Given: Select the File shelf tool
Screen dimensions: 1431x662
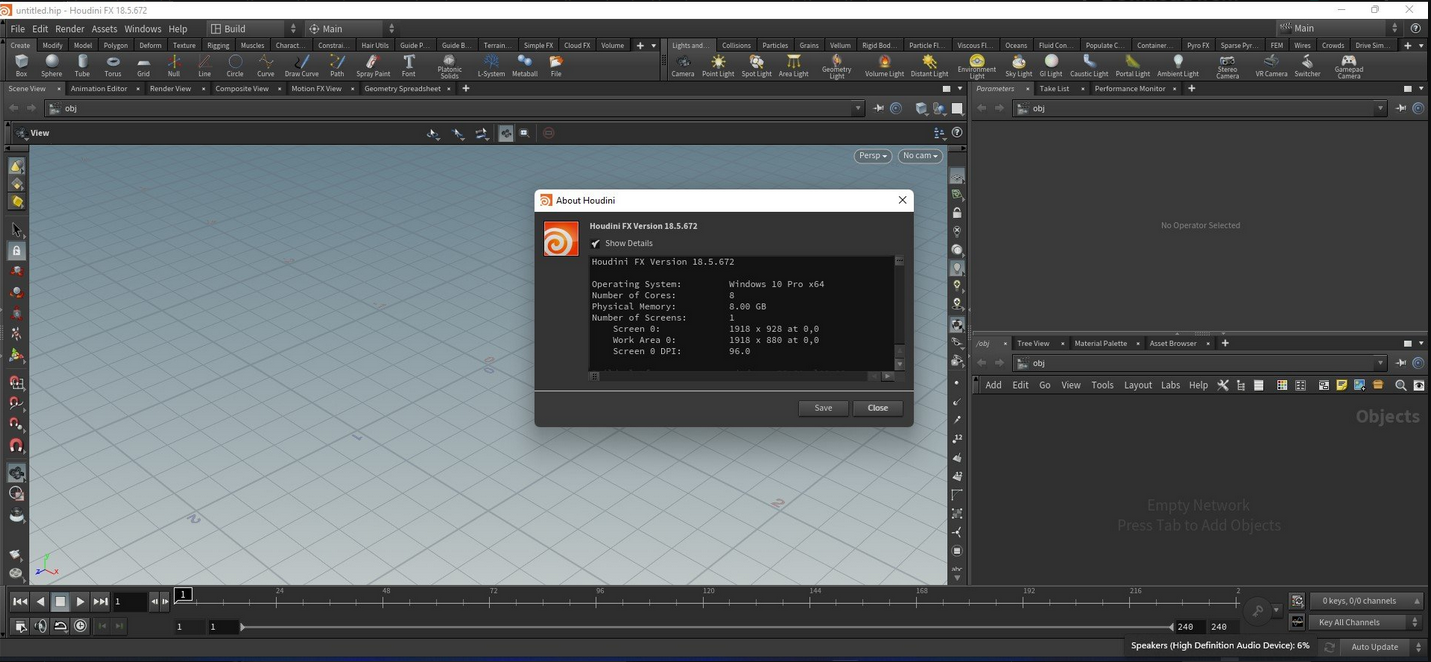Looking at the screenshot, I should [x=556, y=65].
